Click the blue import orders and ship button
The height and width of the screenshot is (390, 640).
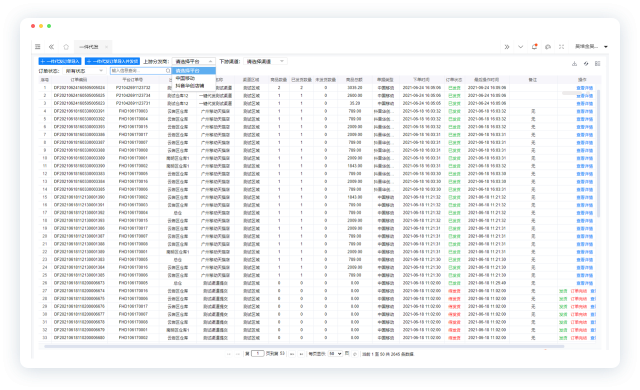pyautogui.click(x=112, y=61)
